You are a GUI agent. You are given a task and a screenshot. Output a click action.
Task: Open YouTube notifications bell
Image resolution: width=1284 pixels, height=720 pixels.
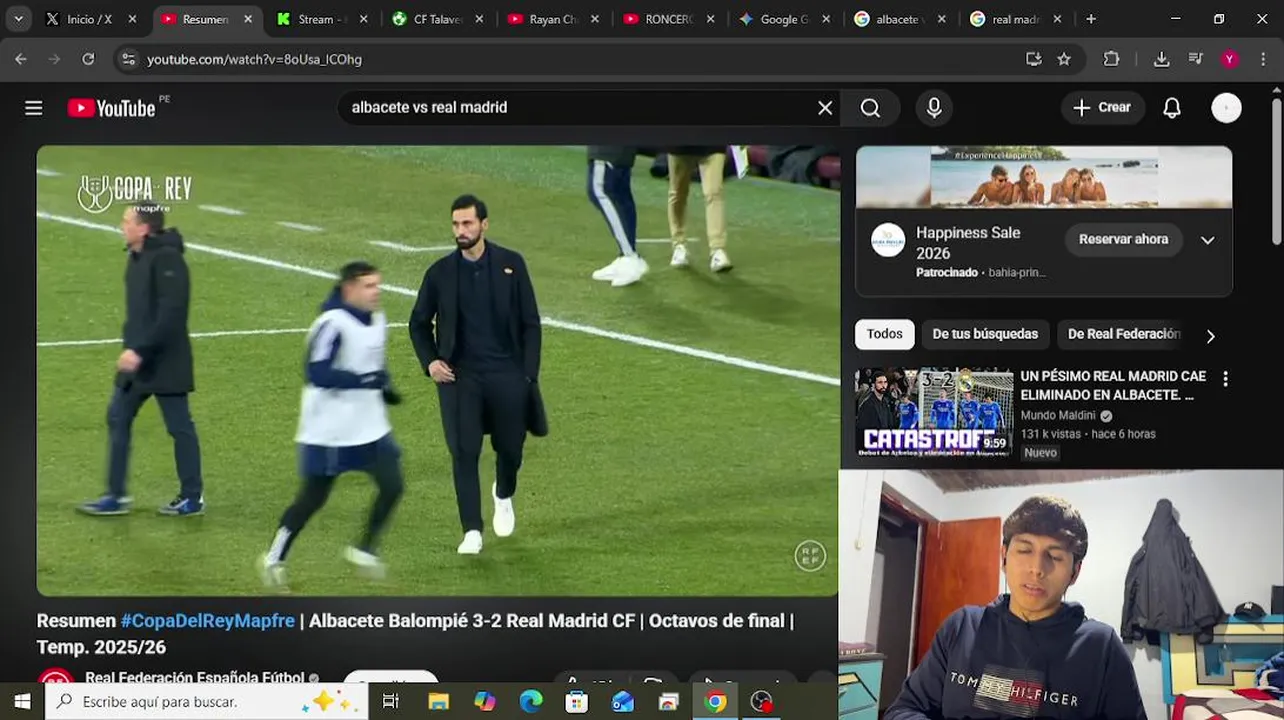tap(1172, 108)
